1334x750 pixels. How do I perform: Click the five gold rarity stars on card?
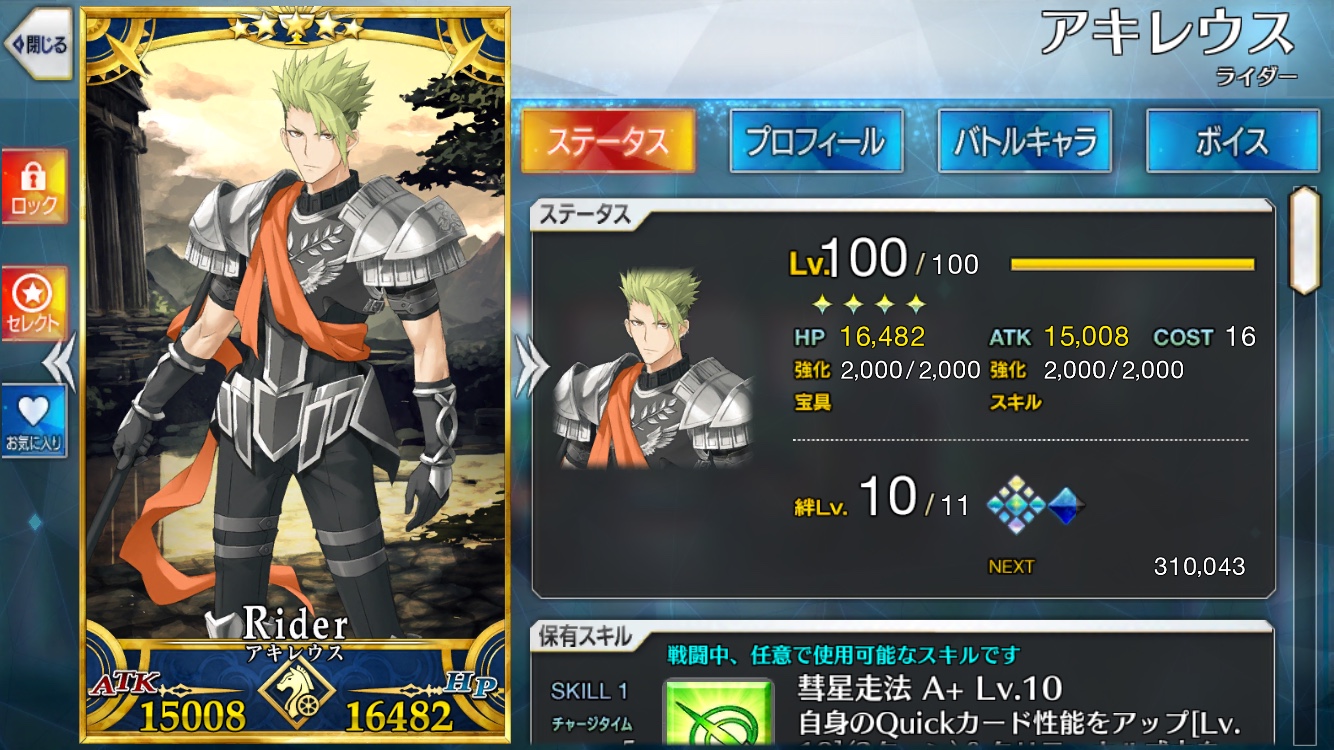click(296, 25)
